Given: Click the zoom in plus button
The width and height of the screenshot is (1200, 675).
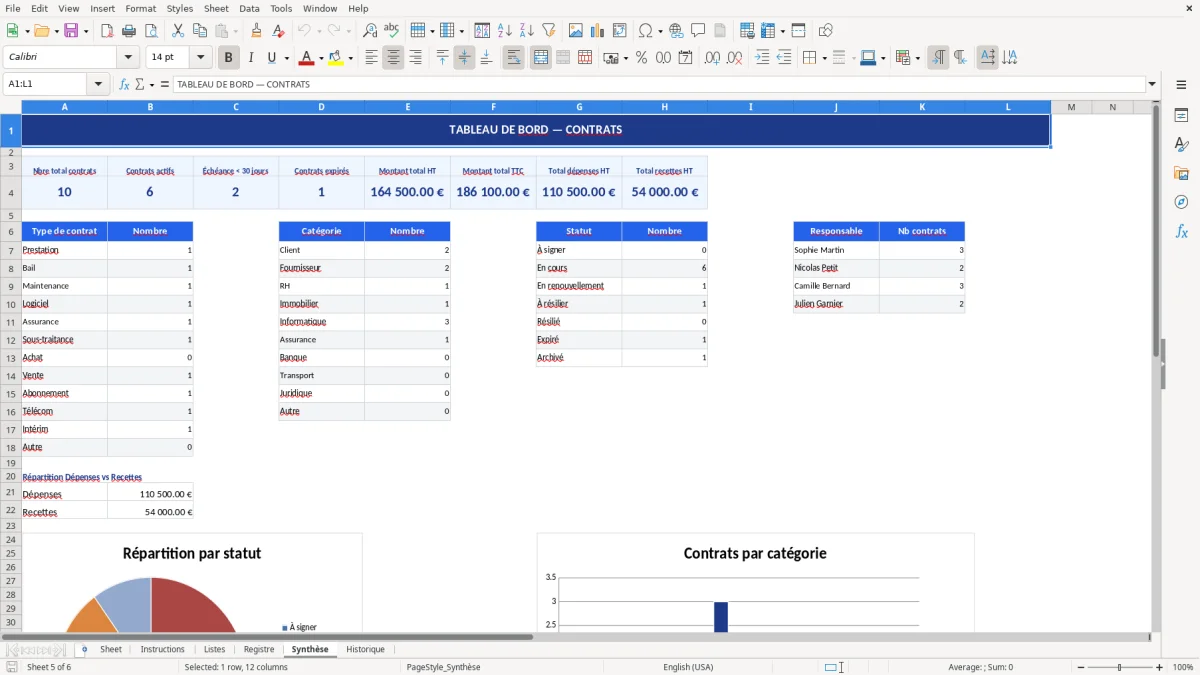Looking at the screenshot, I should 1160,667.
